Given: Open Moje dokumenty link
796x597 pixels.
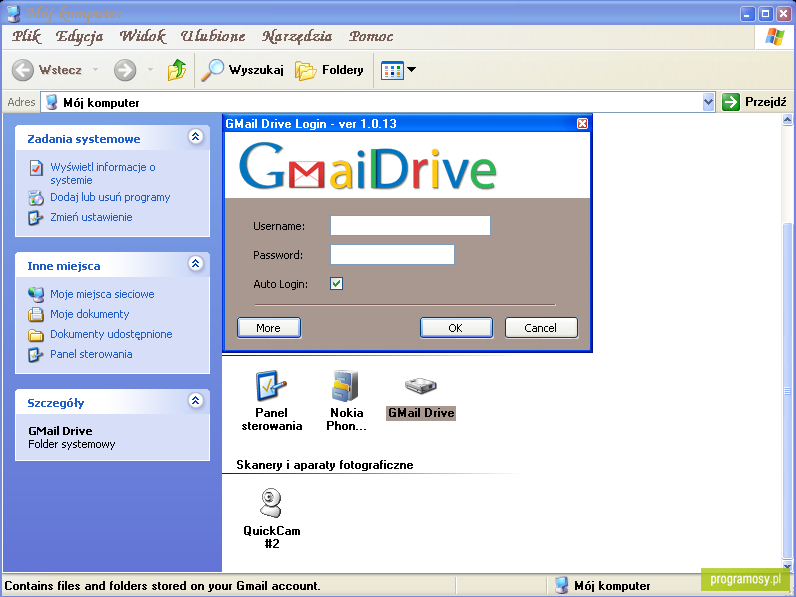Looking at the screenshot, I should (90, 314).
